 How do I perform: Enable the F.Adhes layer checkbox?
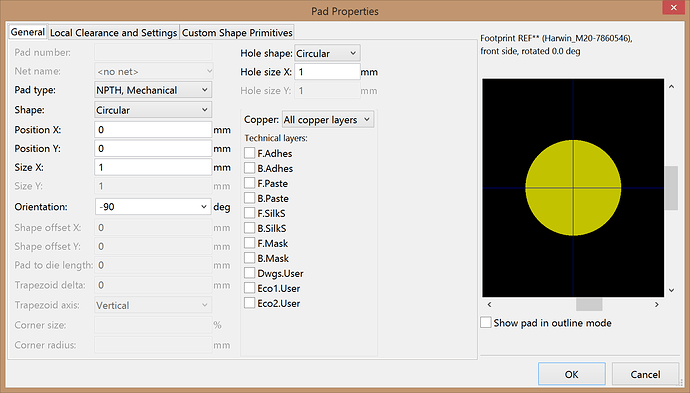(250, 153)
